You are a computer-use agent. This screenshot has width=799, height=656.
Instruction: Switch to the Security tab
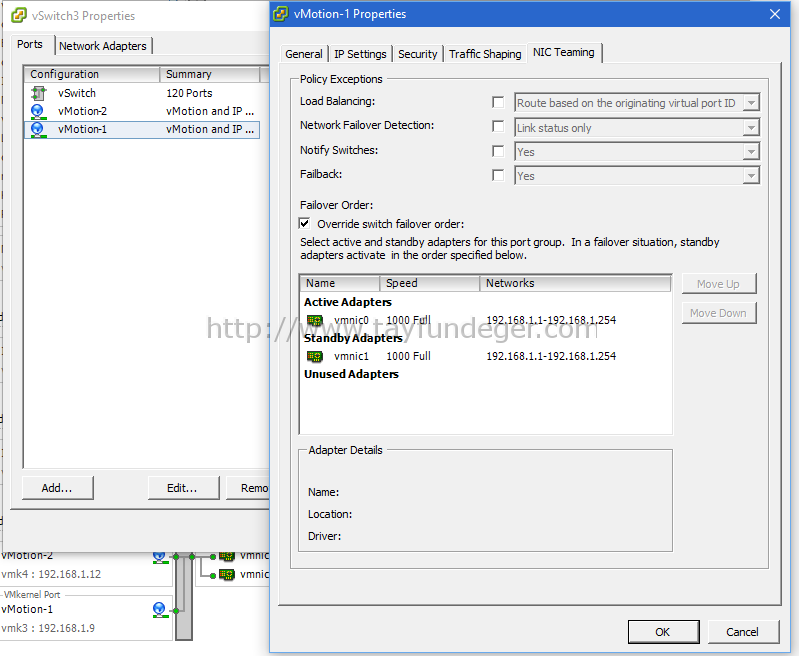(418, 54)
